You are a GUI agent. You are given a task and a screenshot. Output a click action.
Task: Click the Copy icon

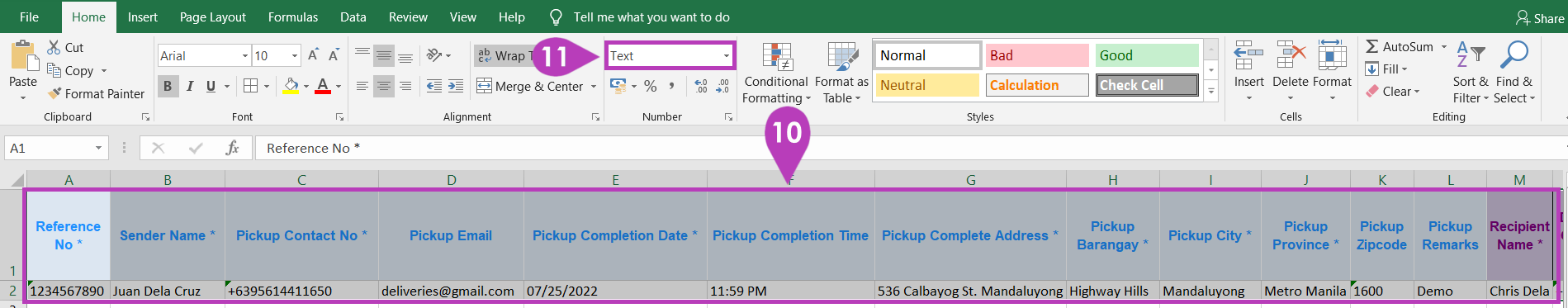click(x=54, y=70)
